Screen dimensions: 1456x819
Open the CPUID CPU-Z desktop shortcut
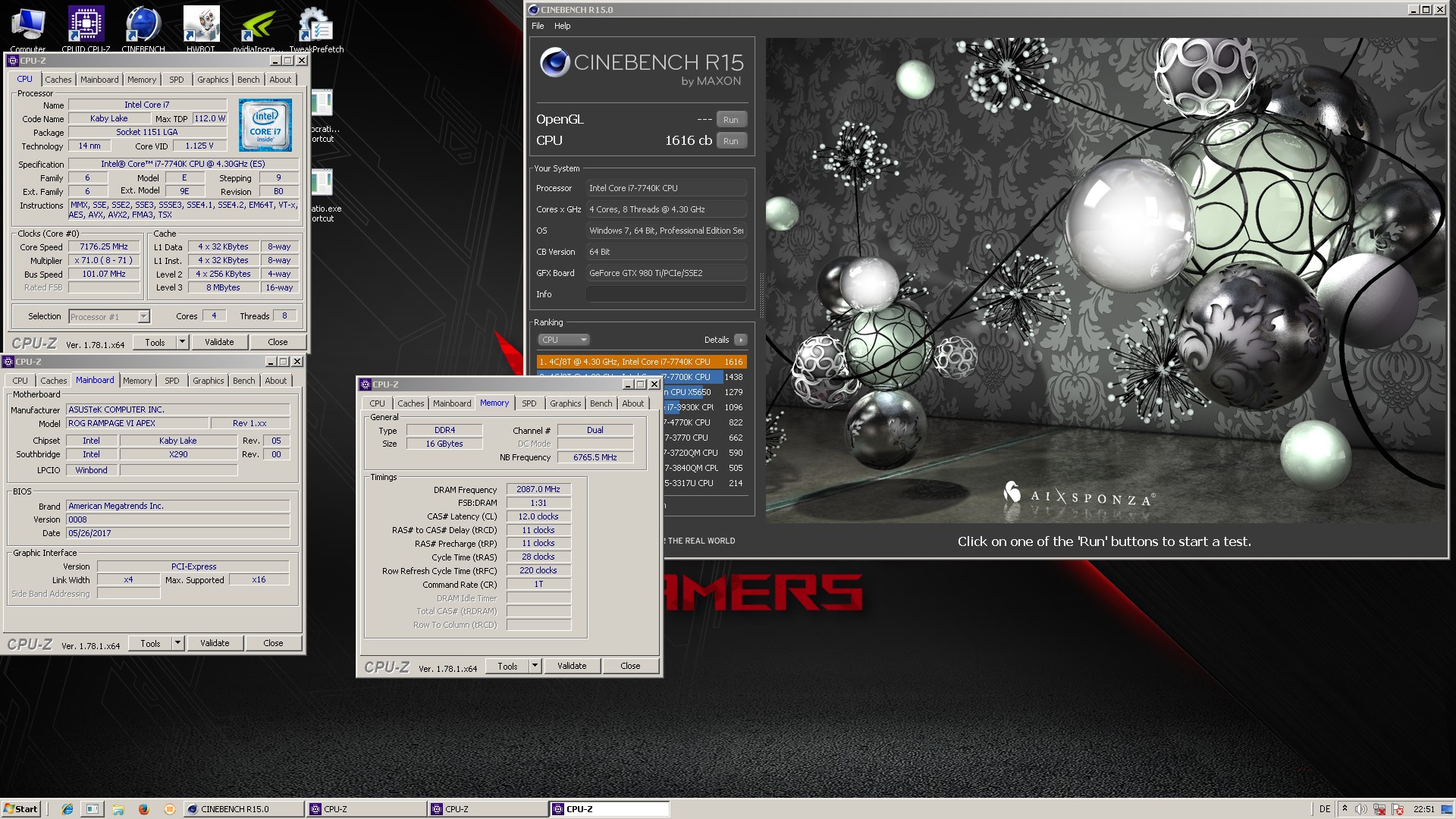click(x=86, y=28)
